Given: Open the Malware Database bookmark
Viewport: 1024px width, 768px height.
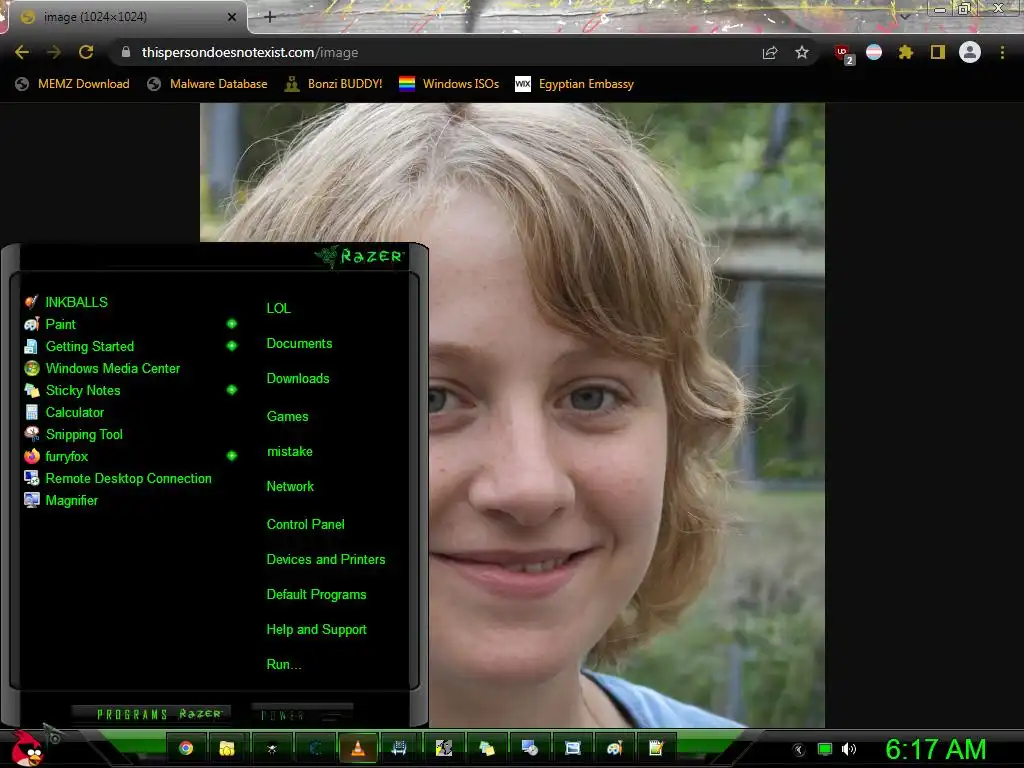Looking at the screenshot, I should (207, 84).
